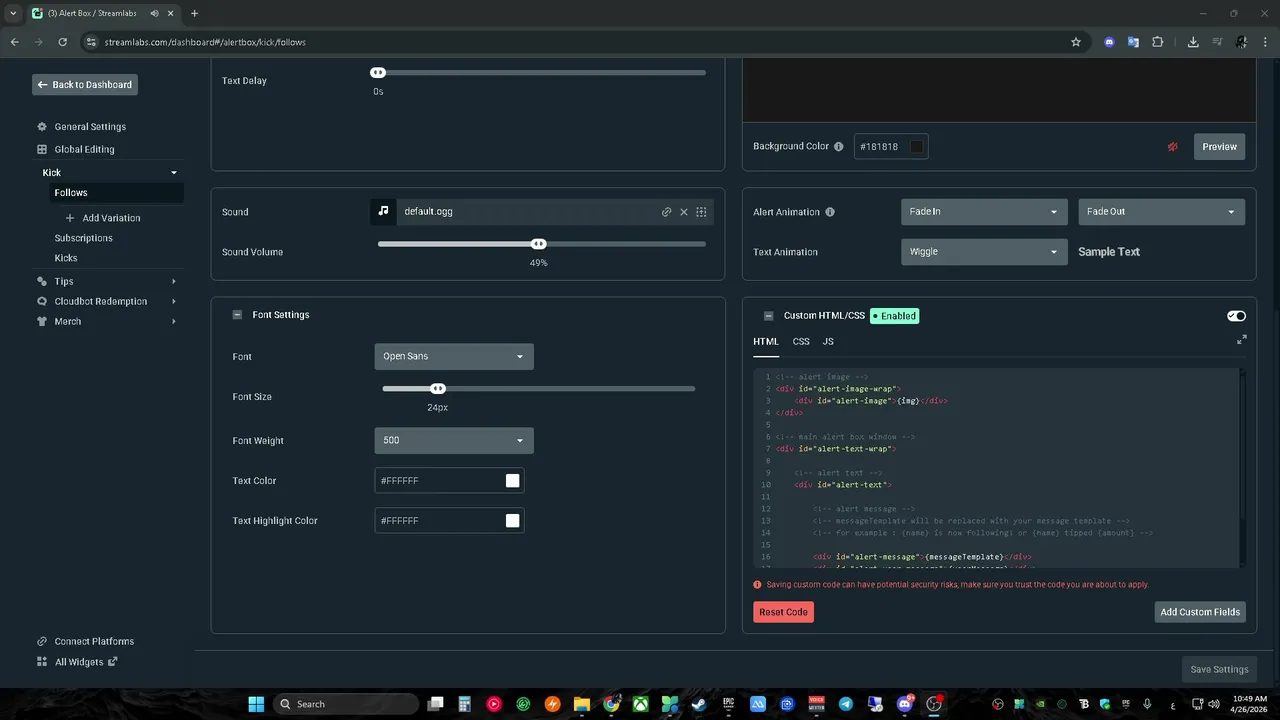Switch to the CSS code tab
The width and height of the screenshot is (1280, 720).
click(x=801, y=342)
